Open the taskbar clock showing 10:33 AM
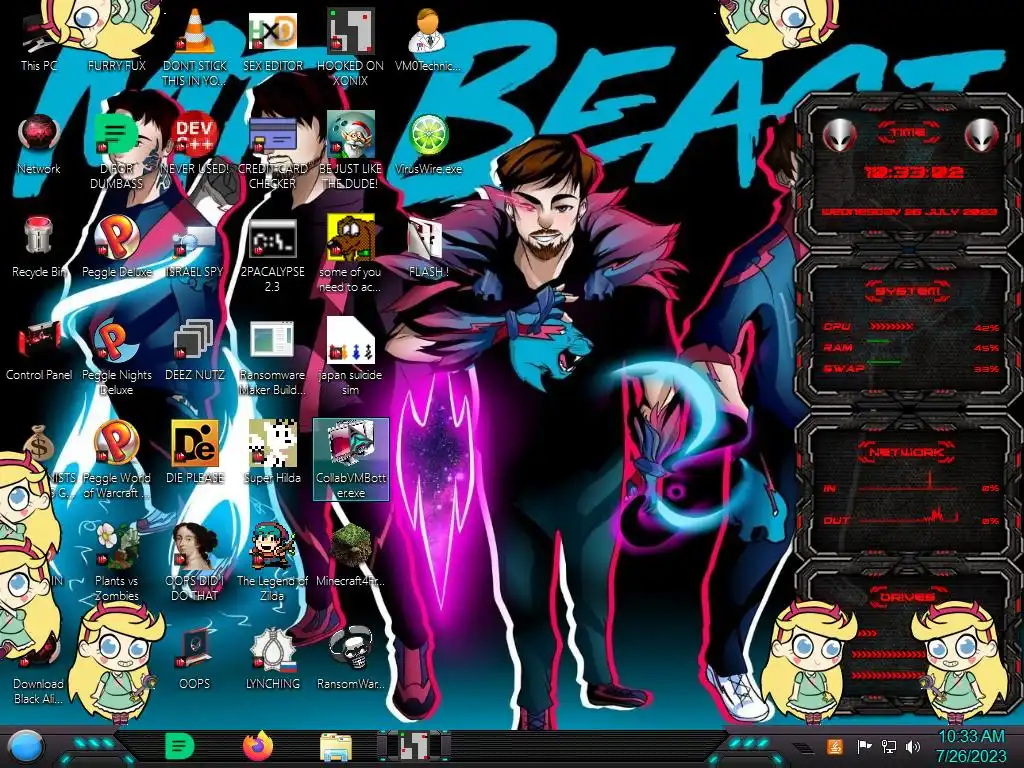The width and height of the screenshot is (1024, 768). click(971, 746)
